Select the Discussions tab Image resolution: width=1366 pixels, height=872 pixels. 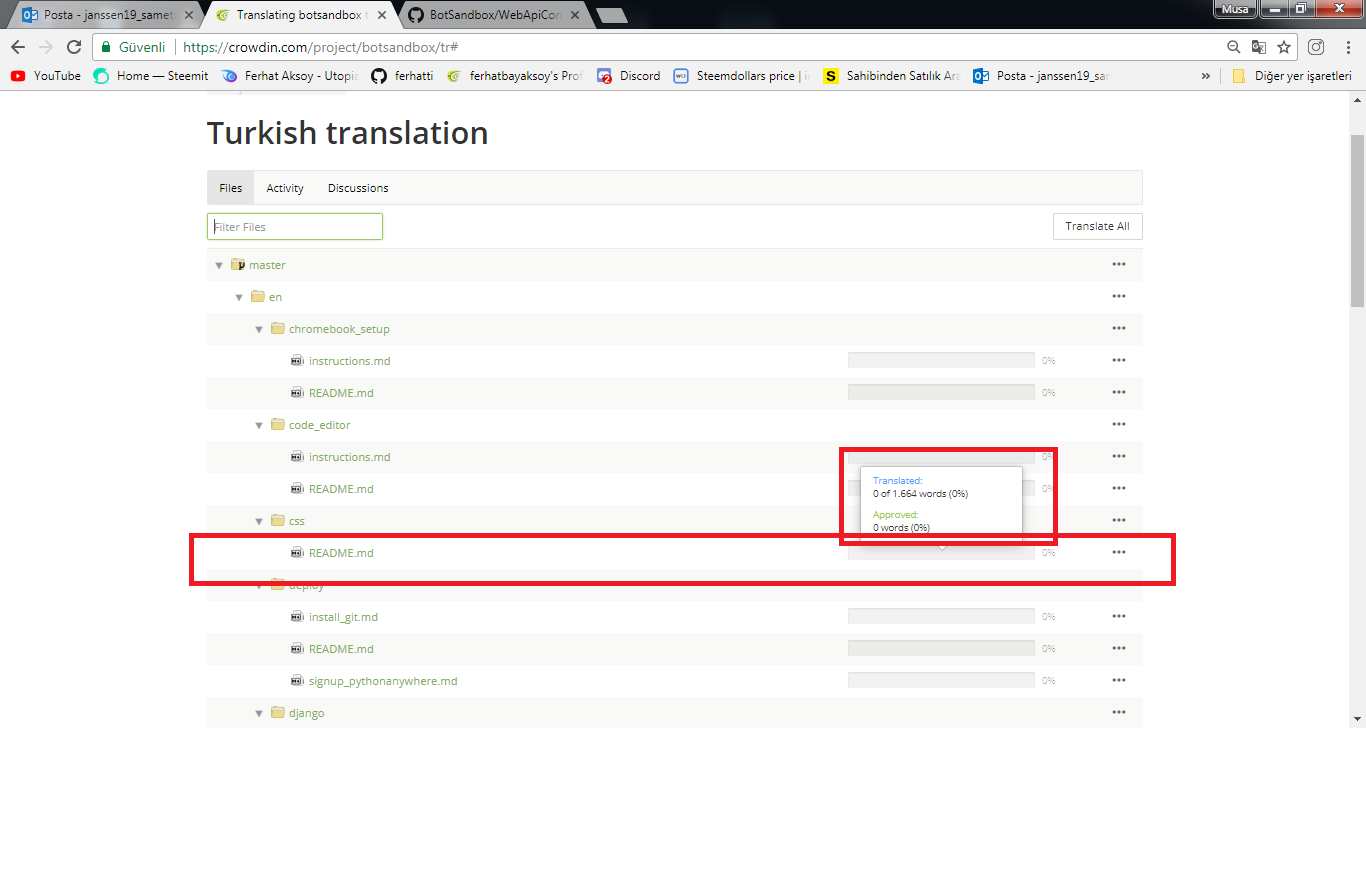pyautogui.click(x=358, y=188)
